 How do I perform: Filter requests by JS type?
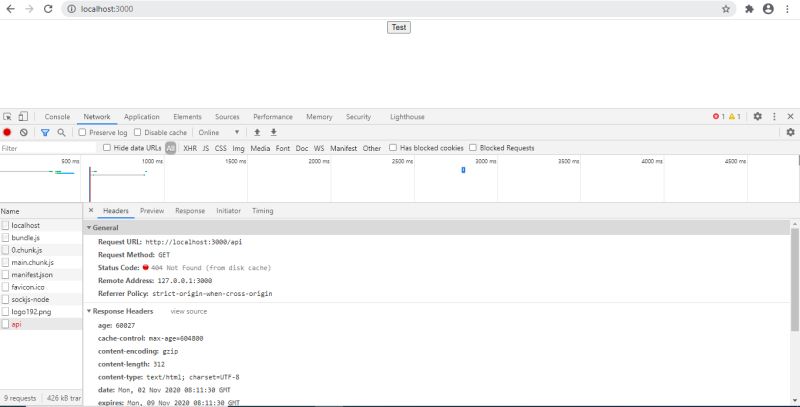pyautogui.click(x=206, y=148)
